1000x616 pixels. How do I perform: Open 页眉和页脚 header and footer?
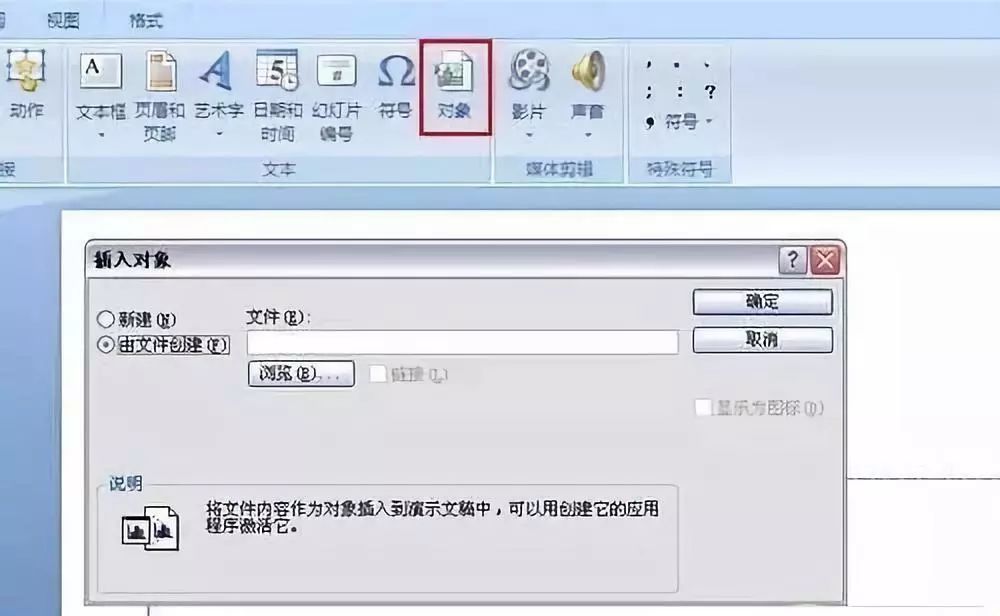160,71
